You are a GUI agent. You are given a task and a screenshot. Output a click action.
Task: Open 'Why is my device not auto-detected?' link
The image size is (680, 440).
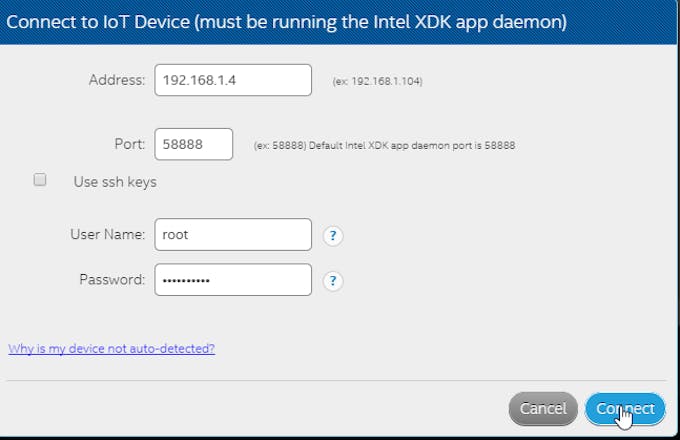click(x=111, y=349)
